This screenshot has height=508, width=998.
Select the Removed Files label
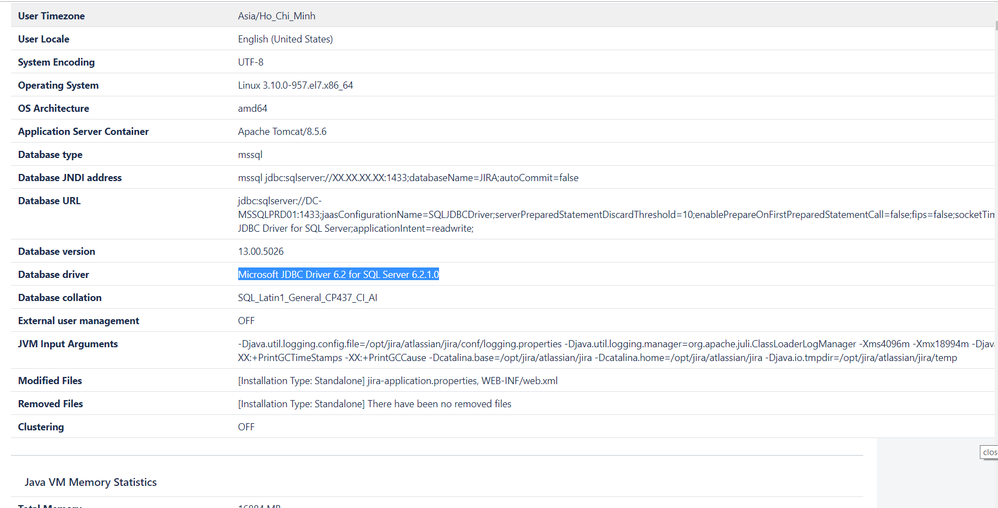(x=50, y=404)
